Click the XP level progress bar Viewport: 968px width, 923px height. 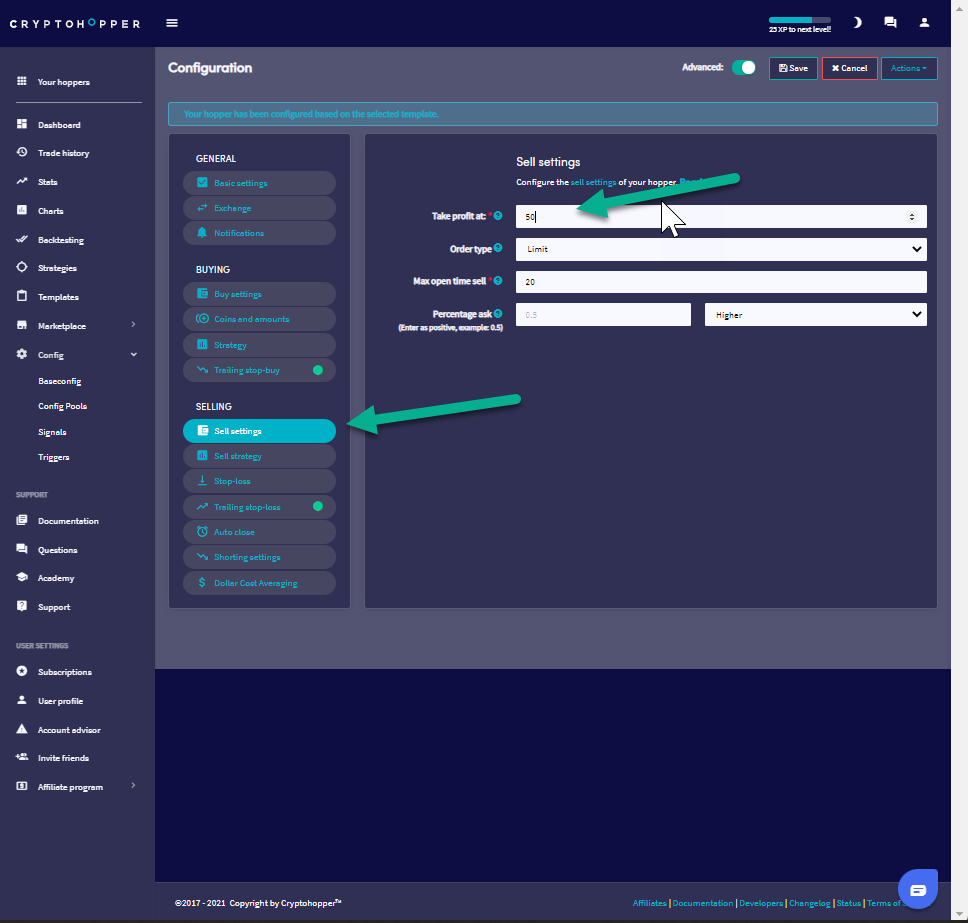(x=799, y=20)
